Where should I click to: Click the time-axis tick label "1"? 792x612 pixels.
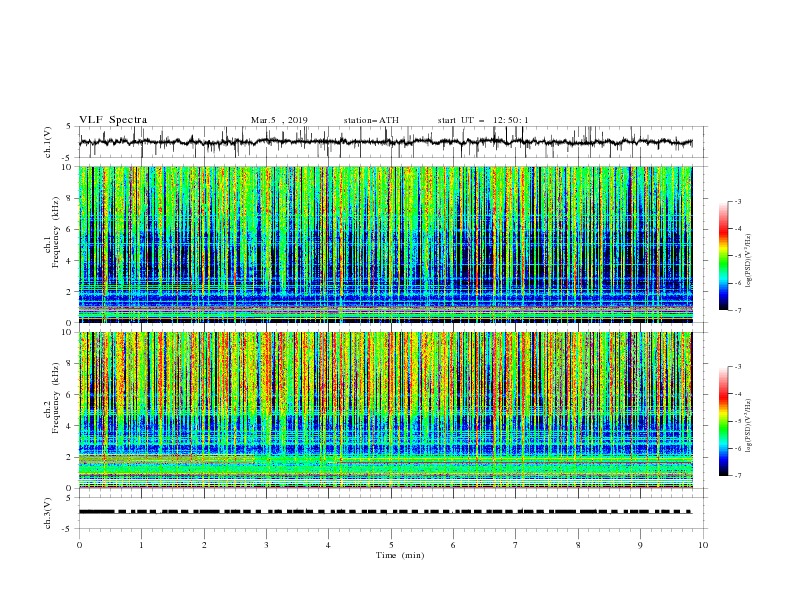tap(141, 545)
